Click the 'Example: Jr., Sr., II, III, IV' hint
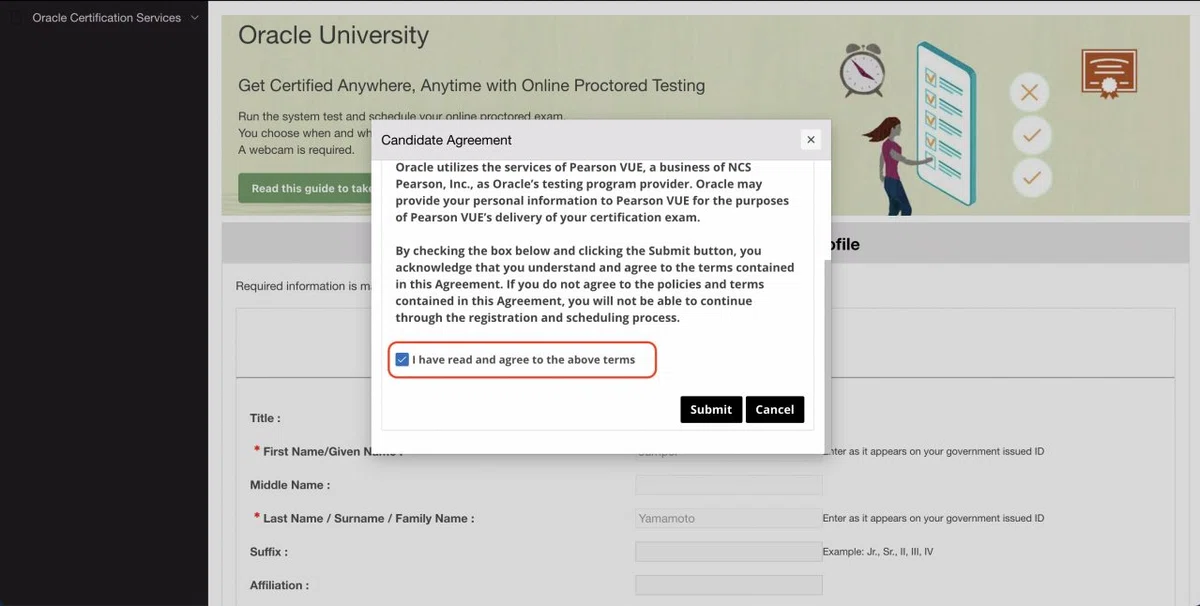 (x=877, y=552)
